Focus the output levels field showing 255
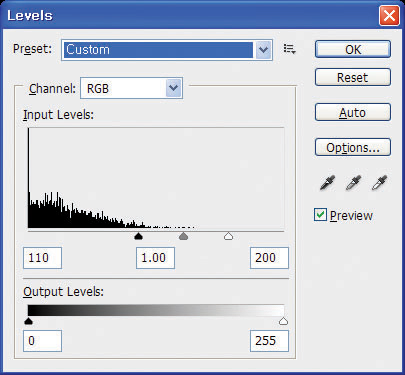 click(x=269, y=341)
